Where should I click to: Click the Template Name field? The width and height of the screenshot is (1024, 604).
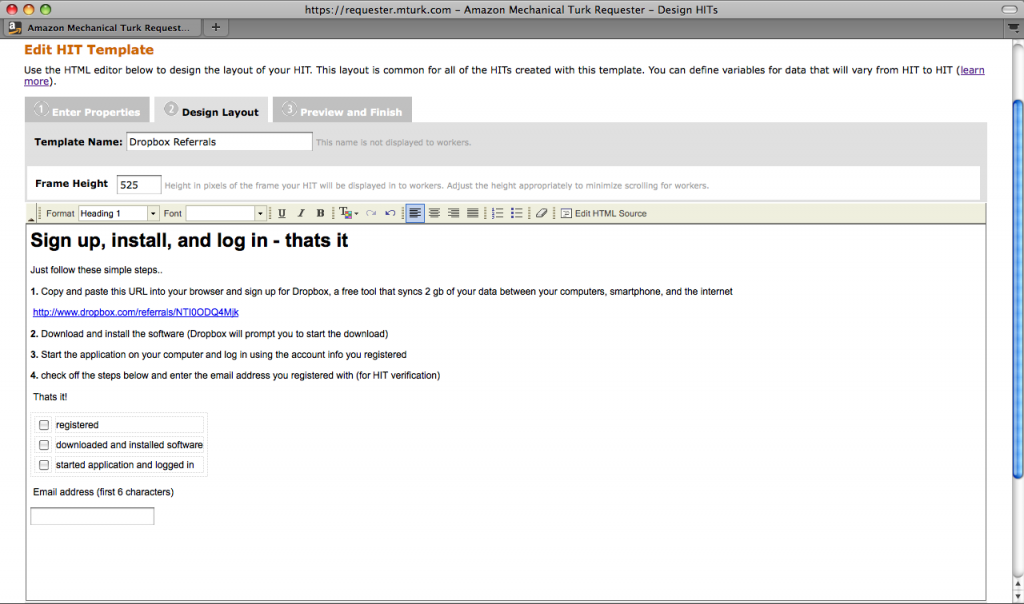pyautogui.click(x=219, y=142)
